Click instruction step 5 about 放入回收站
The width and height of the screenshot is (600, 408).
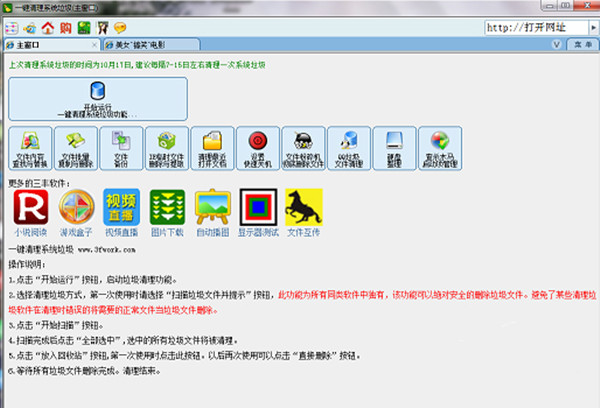(184, 356)
